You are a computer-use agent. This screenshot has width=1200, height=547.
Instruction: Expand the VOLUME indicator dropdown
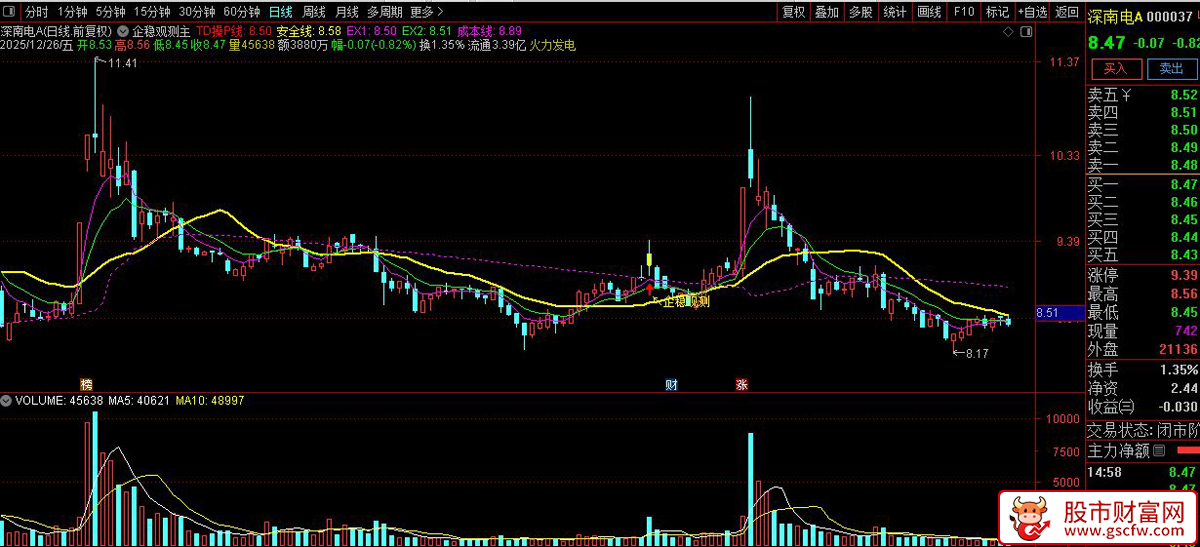point(7,400)
